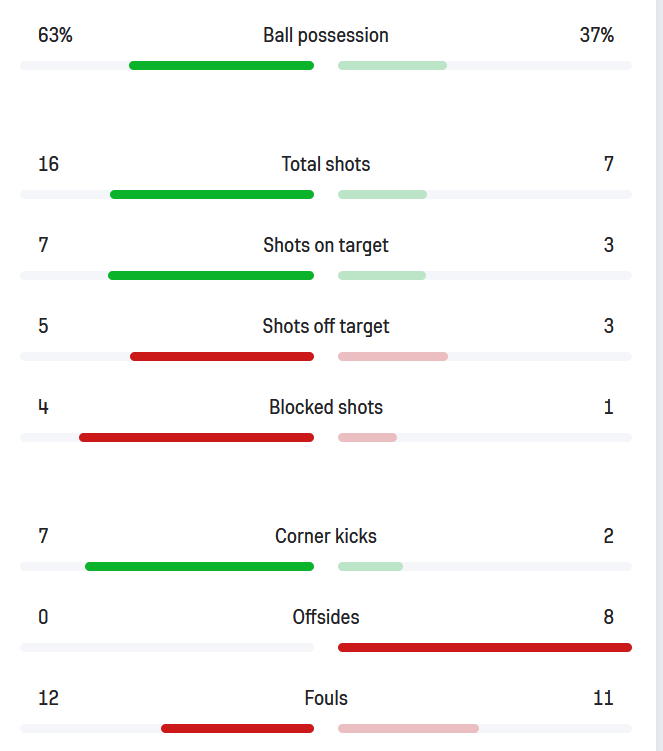Image resolution: width=663 pixels, height=751 pixels.
Task: Click the away 37% possession value
Action: (x=596, y=36)
